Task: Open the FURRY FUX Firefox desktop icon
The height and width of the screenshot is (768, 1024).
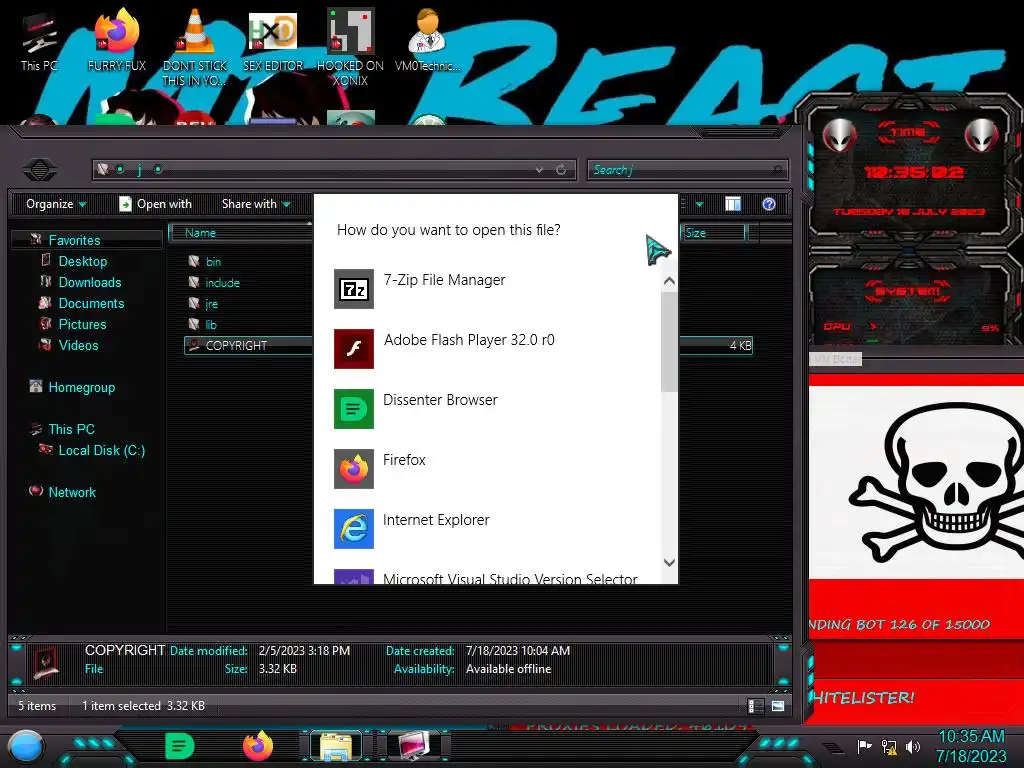Action: (116, 40)
